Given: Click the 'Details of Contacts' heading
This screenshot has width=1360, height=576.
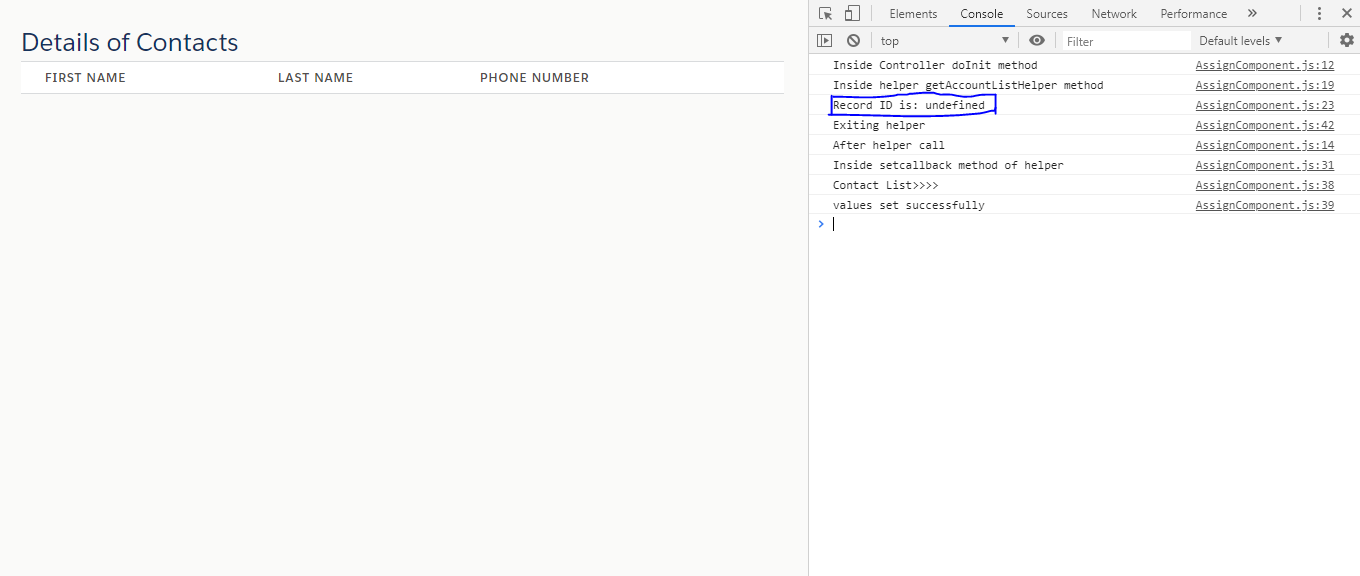Looking at the screenshot, I should coord(130,43).
